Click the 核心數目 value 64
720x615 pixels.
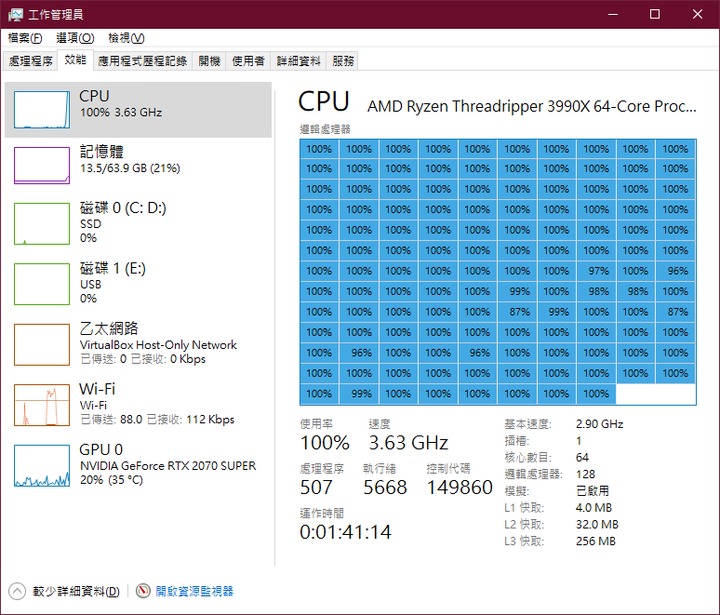tap(582, 457)
